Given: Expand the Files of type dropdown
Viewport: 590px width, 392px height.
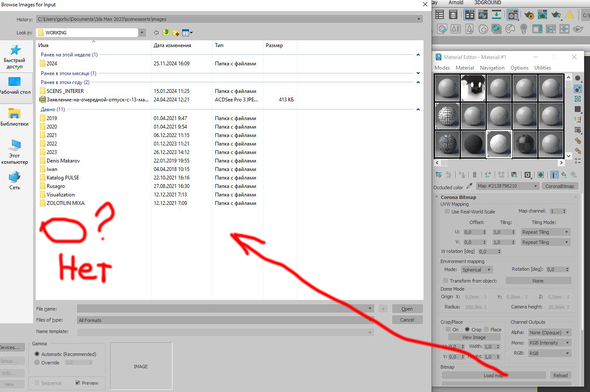Looking at the screenshot, I should (225, 320).
